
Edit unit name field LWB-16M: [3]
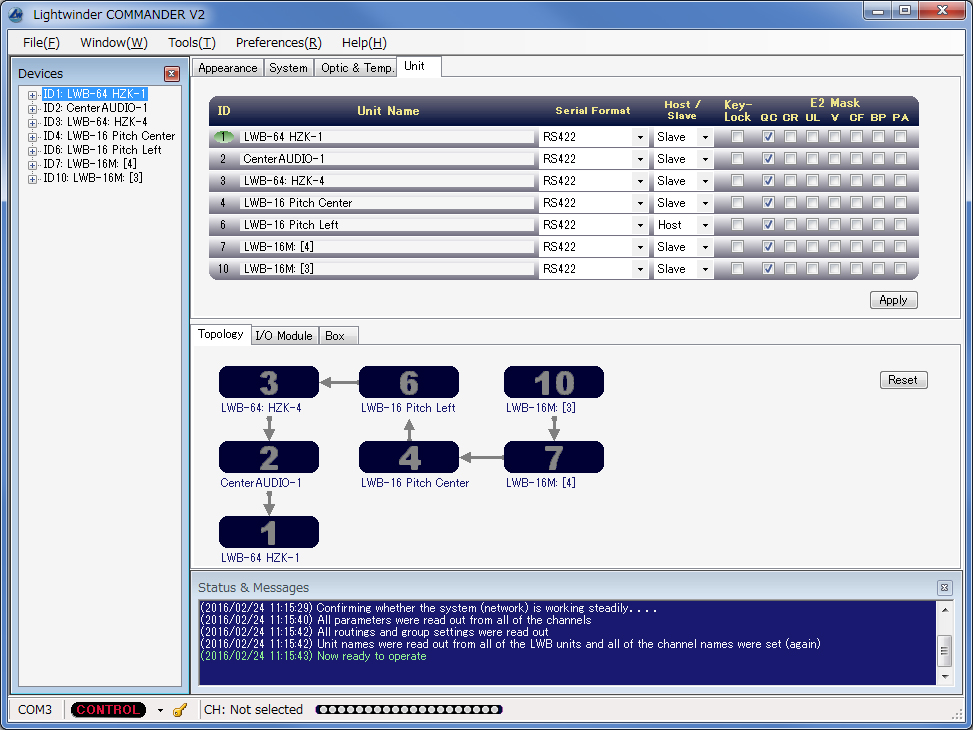pos(387,269)
